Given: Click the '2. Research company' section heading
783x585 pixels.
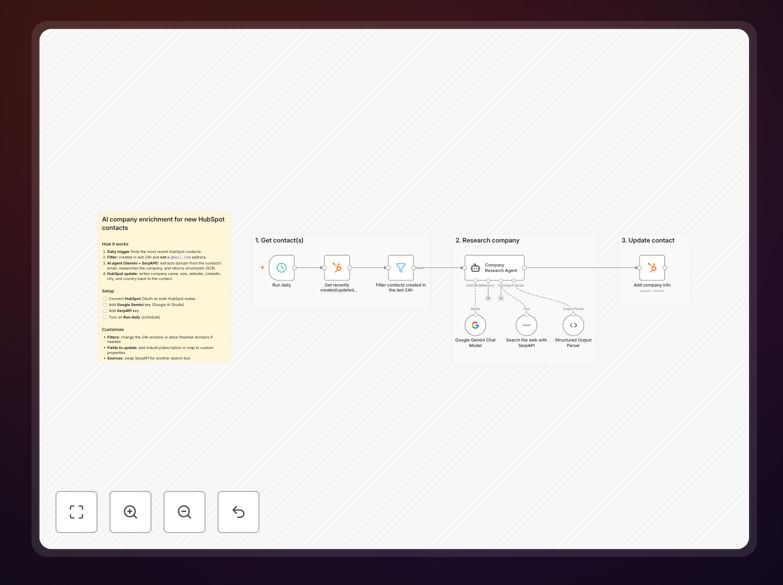Looking at the screenshot, I should coord(487,240).
